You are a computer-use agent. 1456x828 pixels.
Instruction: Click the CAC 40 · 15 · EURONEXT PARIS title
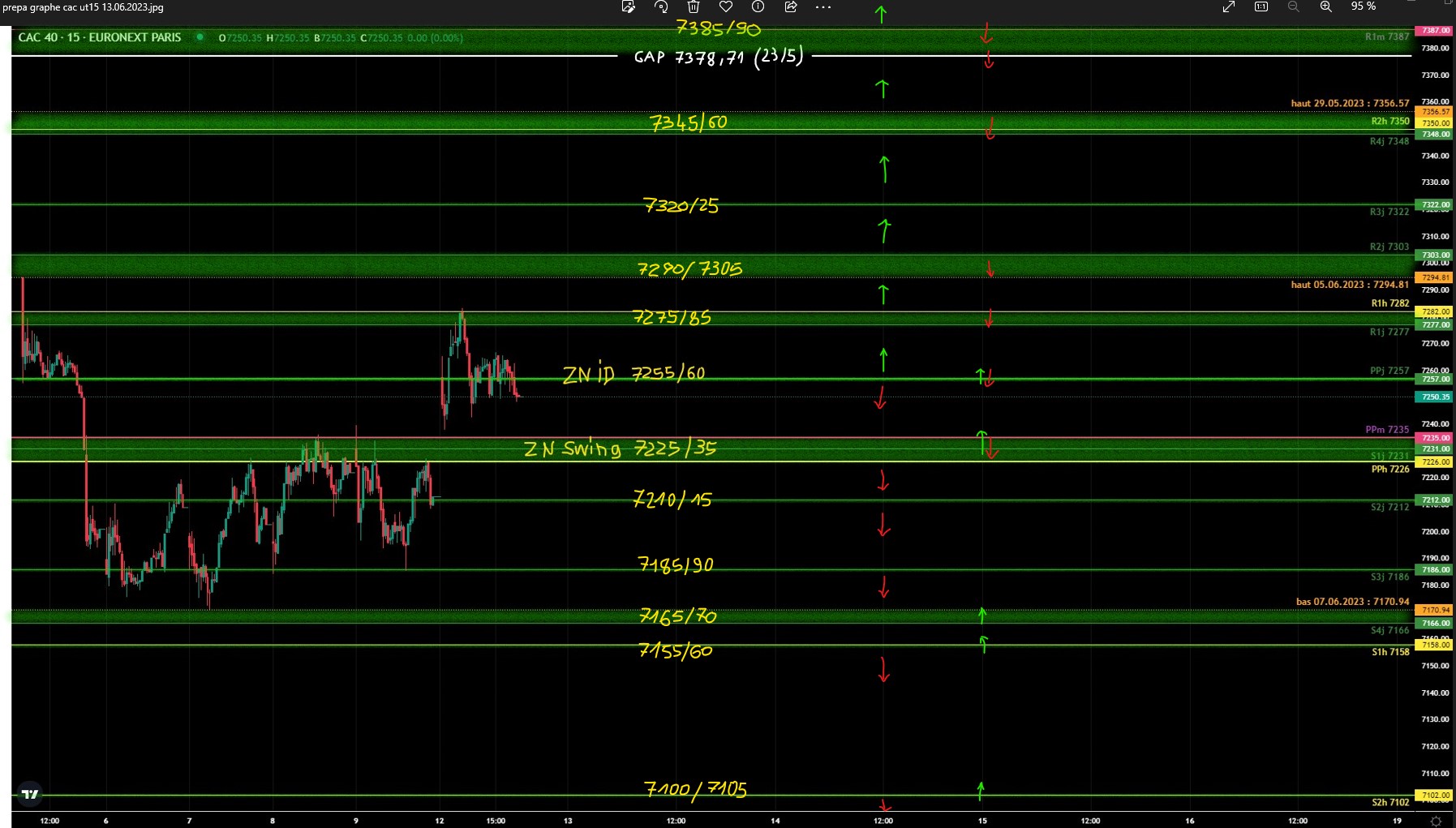click(100, 37)
